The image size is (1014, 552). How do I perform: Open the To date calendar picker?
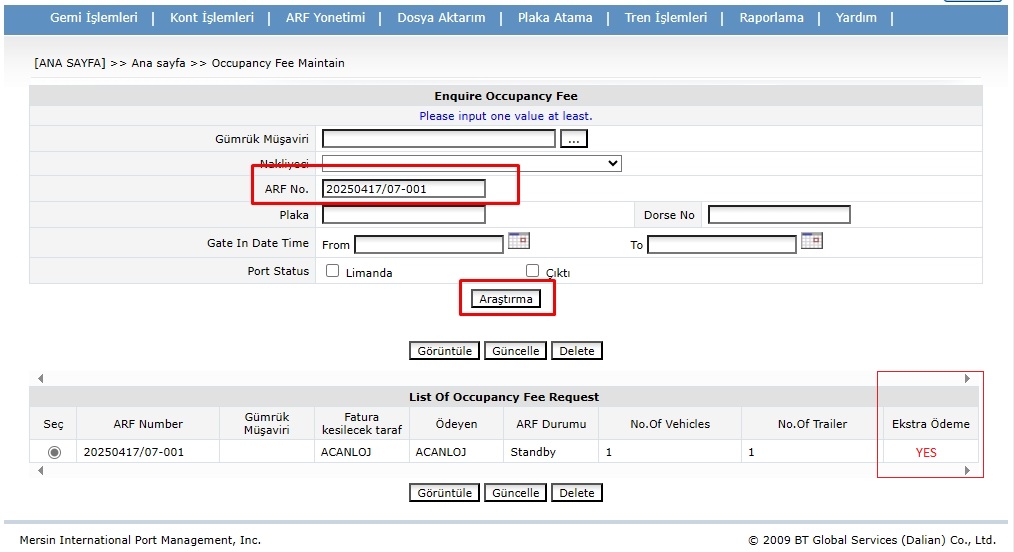(x=811, y=241)
